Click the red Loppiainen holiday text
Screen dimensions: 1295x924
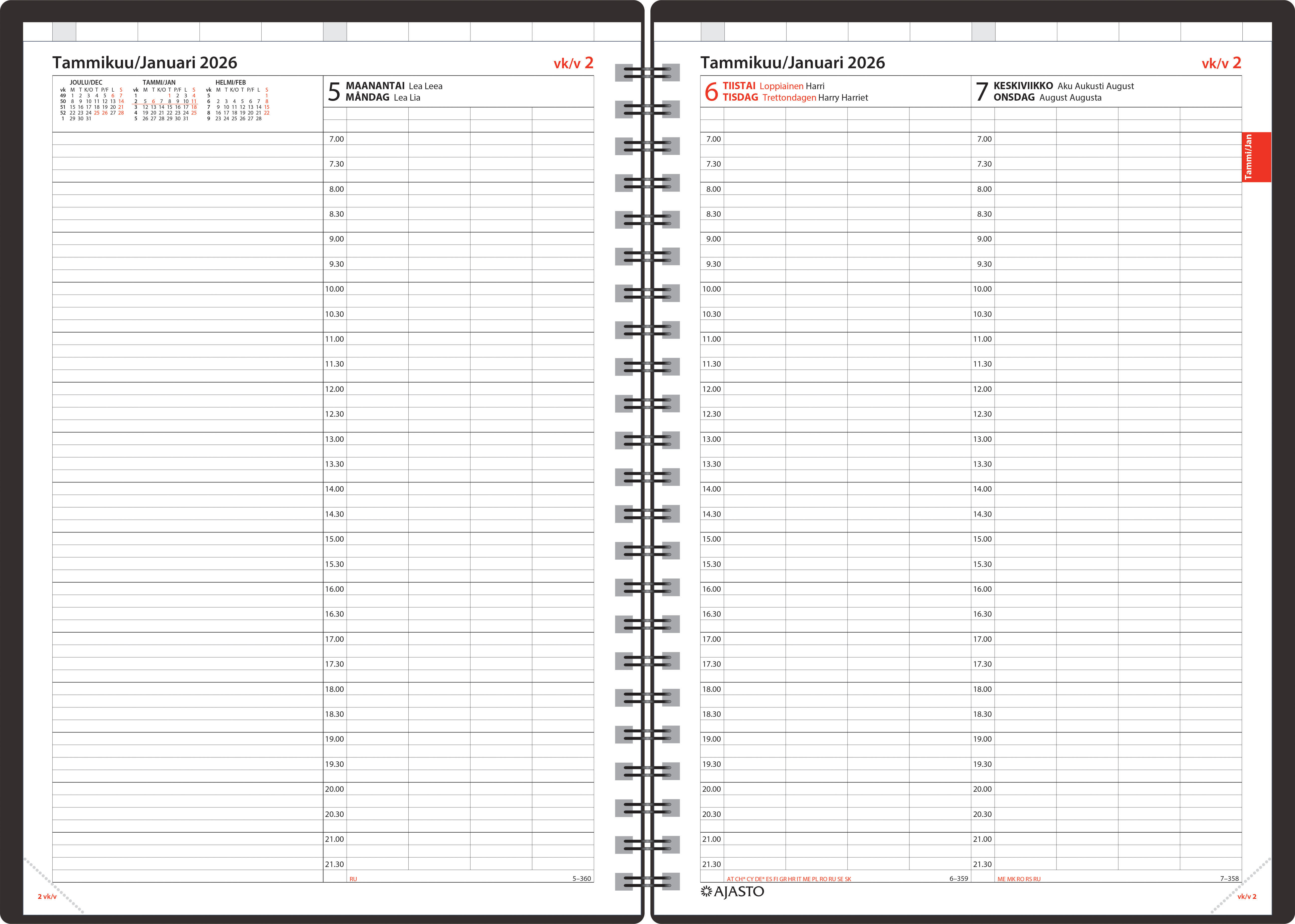781,86
